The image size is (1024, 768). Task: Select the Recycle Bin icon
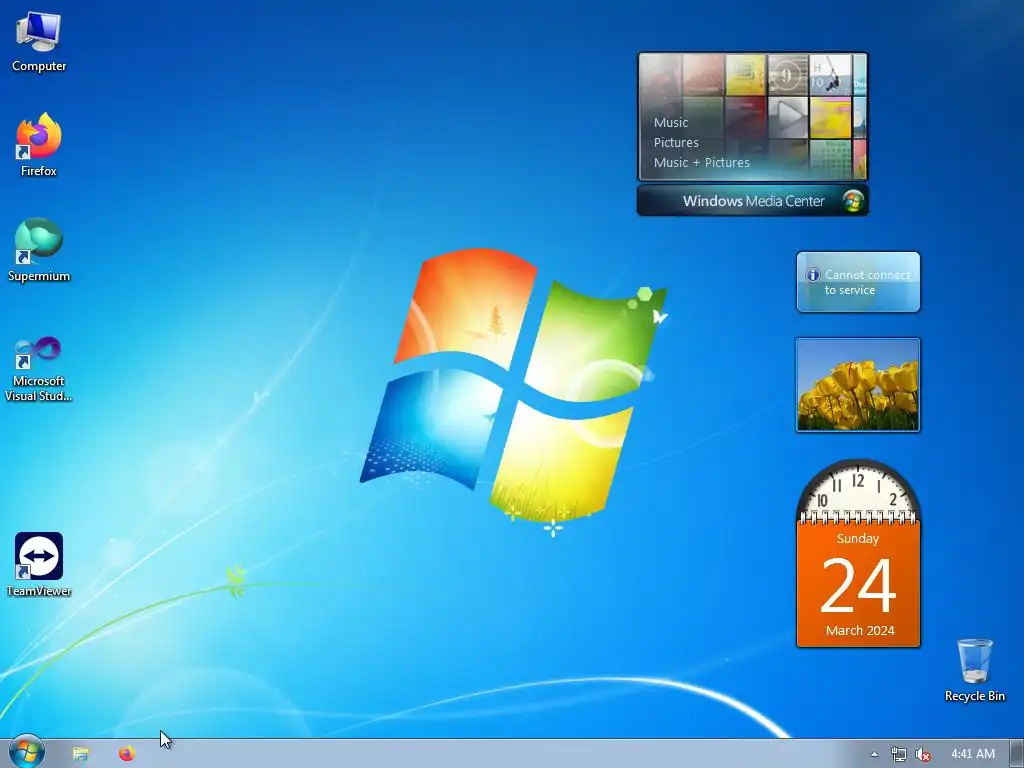(974, 670)
